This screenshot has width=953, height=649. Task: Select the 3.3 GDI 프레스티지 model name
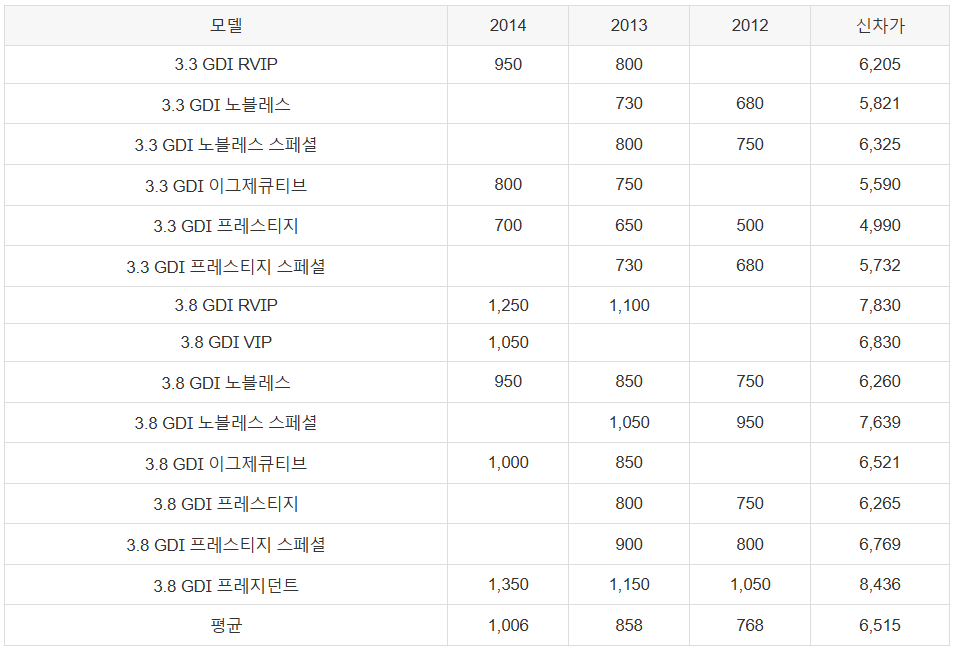(x=225, y=226)
